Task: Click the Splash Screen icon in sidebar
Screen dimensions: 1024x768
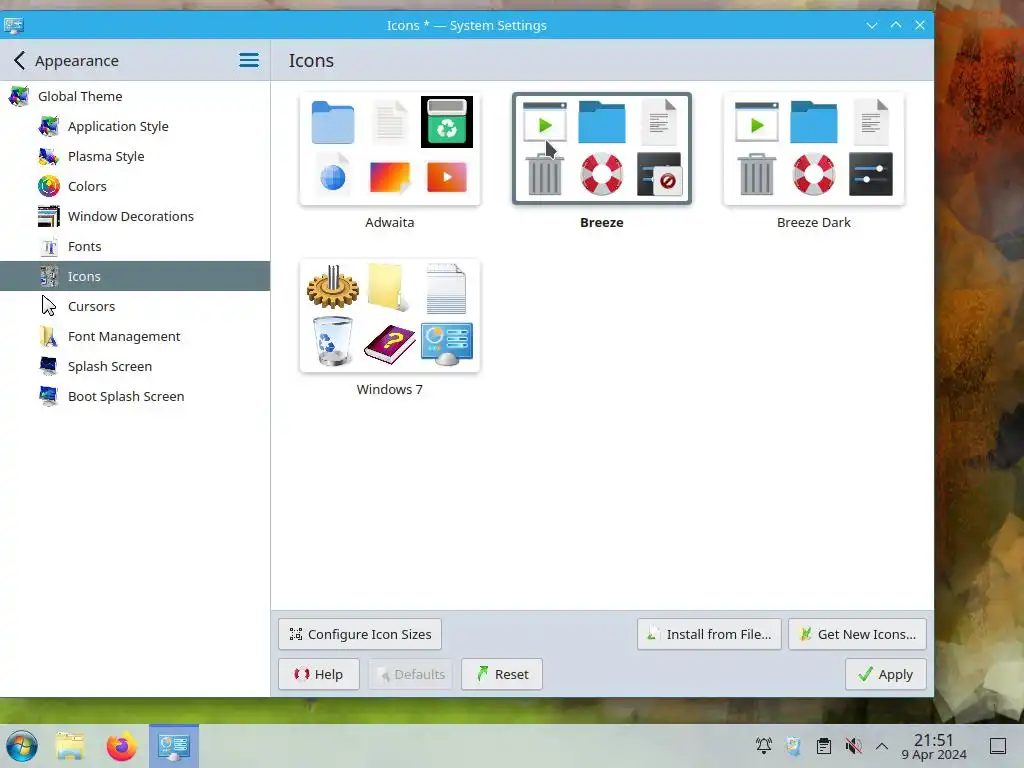Action: tap(48, 366)
